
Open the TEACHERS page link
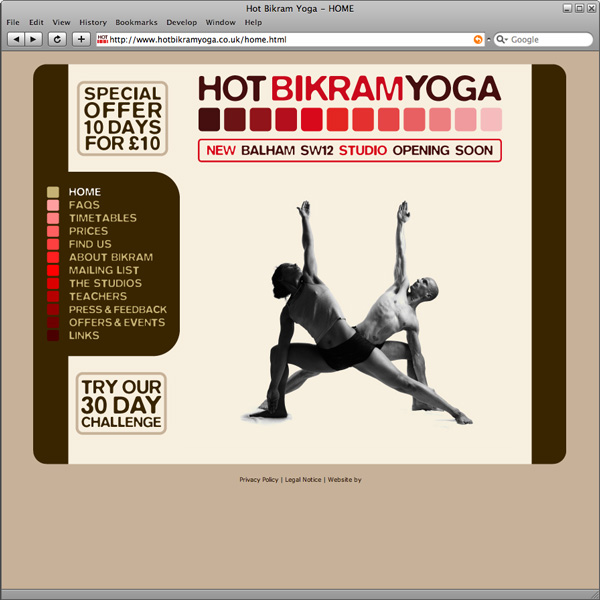(x=98, y=296)
